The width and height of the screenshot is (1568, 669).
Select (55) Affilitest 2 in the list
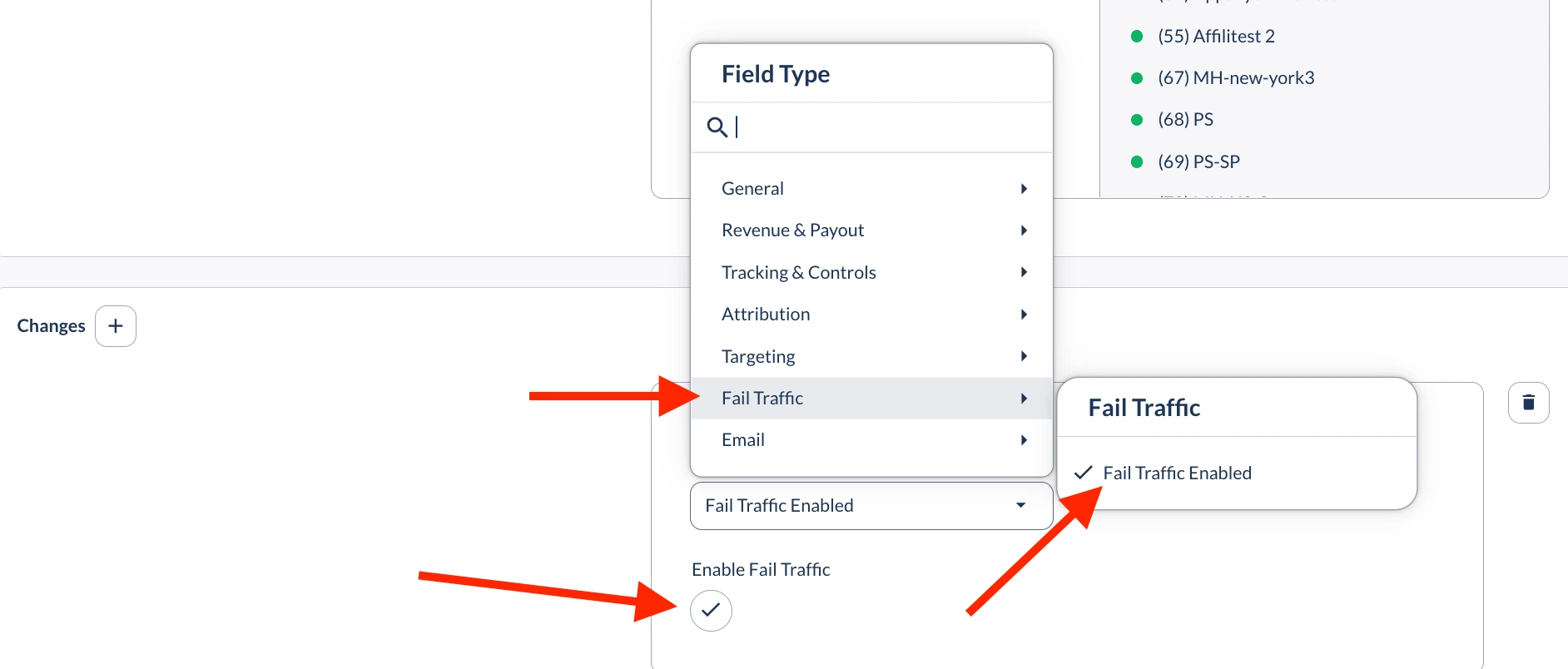coord(1216,37)
